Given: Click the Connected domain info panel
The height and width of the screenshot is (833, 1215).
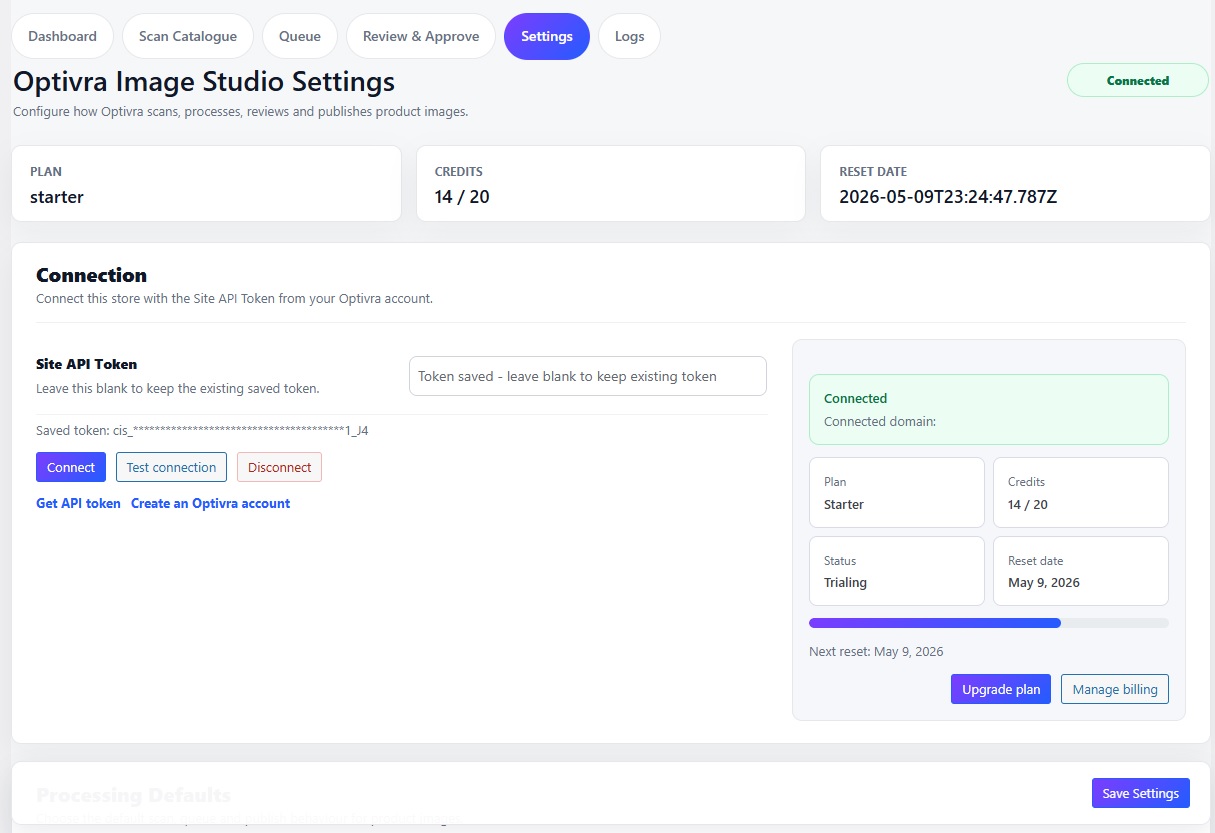Looking at the screenshot, I should point(988,410).
